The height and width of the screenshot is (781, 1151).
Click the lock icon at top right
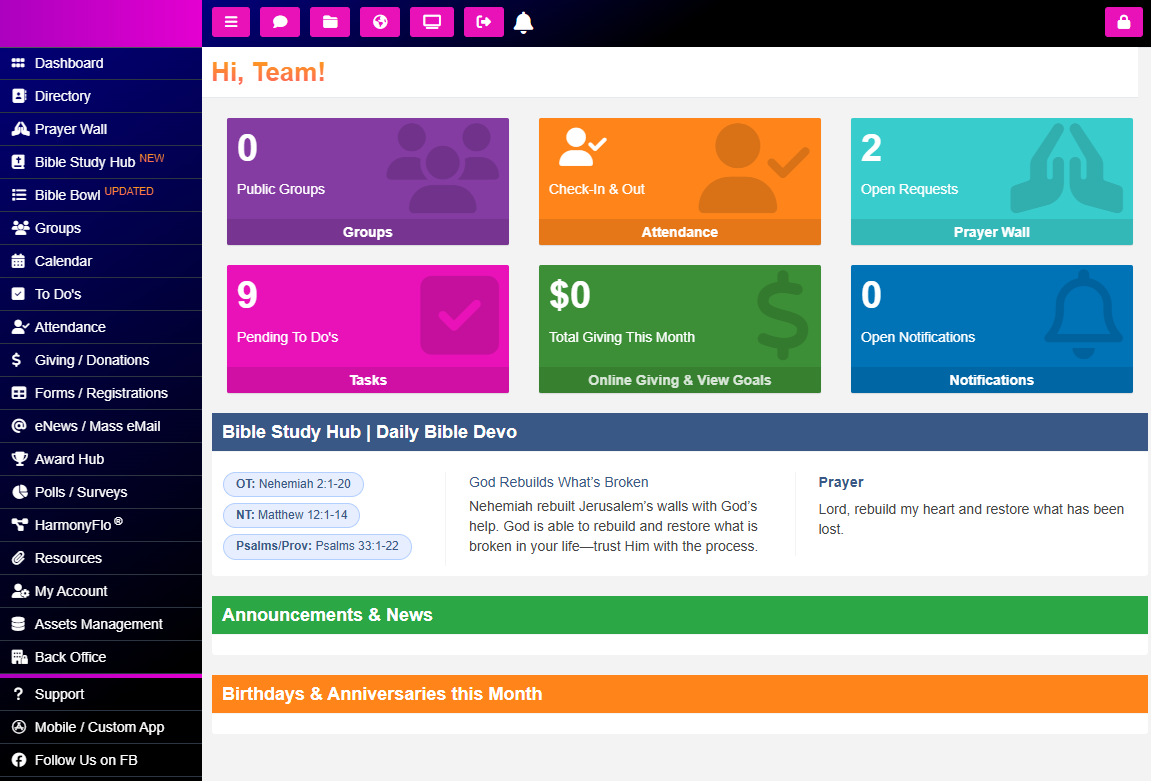(1124, 21)
